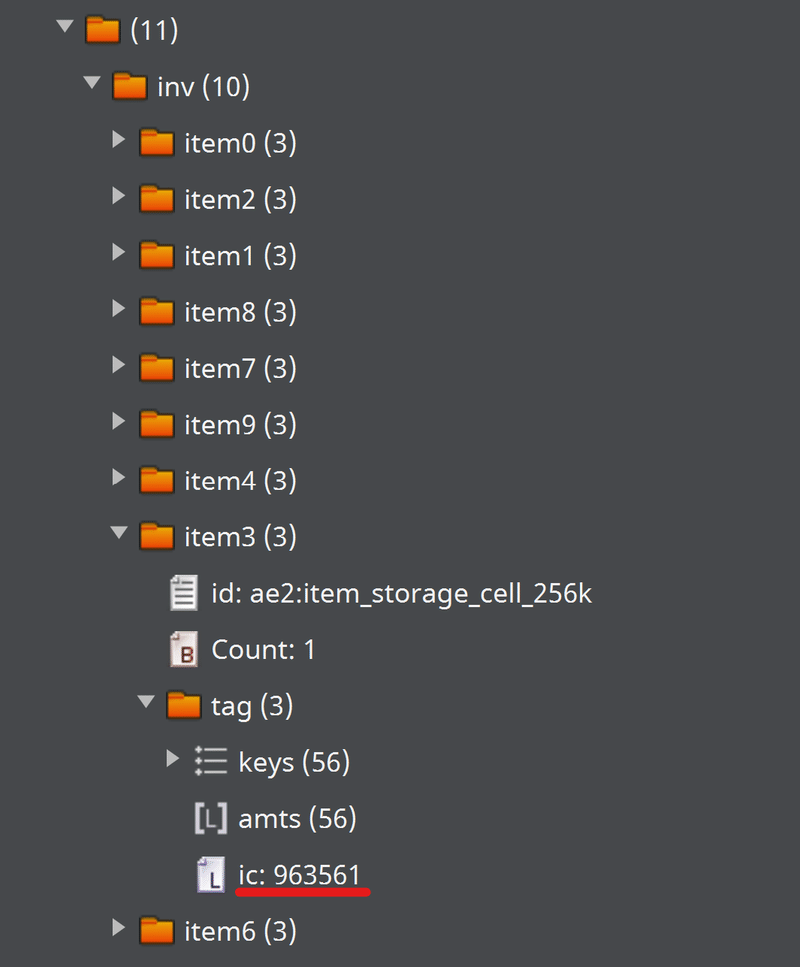Click the string tag icon beside the id entry
The height and width of the screenshot is (967, 800).
tap(184, 592)
